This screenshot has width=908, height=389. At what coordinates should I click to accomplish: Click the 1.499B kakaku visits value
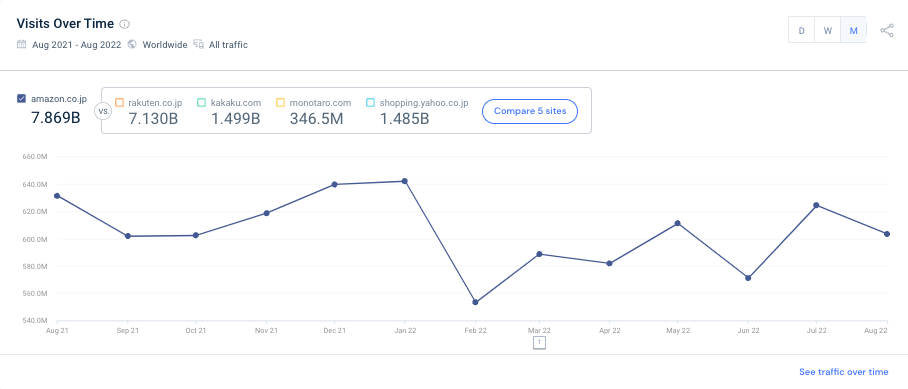(235, 119)
